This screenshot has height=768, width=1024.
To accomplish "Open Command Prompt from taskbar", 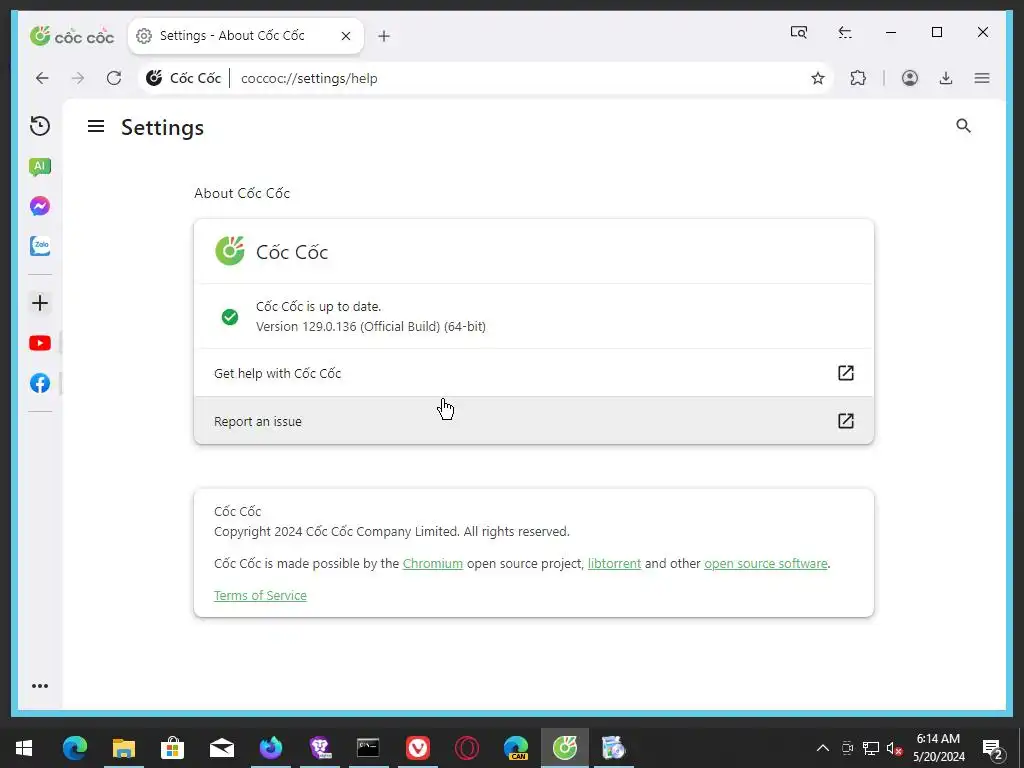I will (x=368, y=748).
